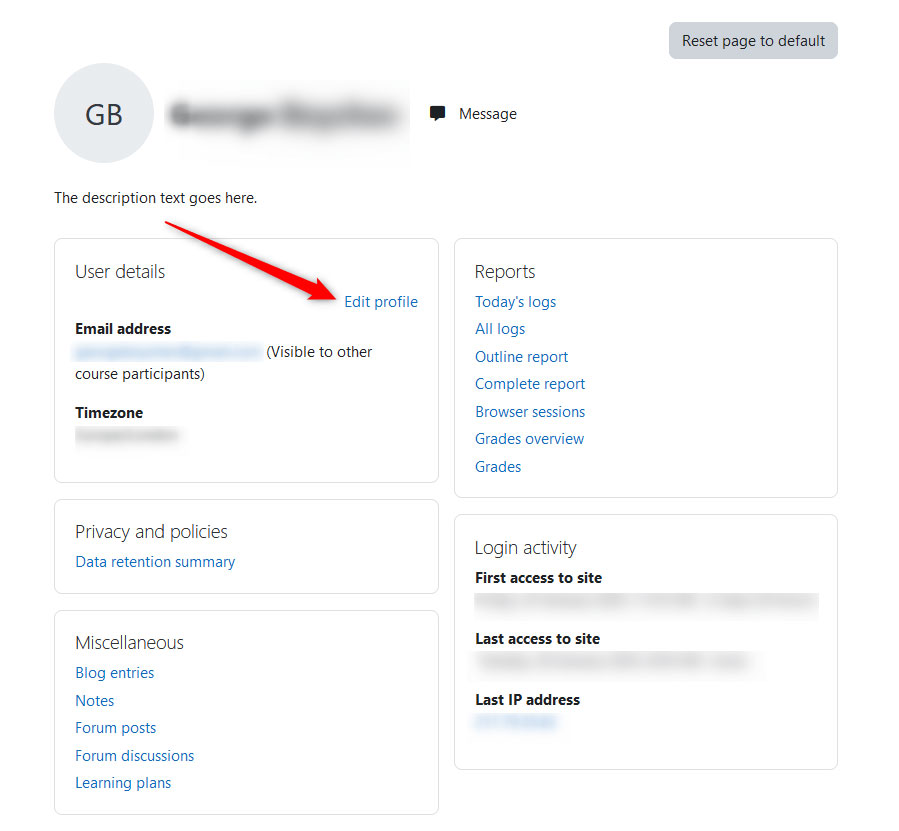Open the Notes page
Screen dimensions: 899x831
pyautogui.click(x=94, y=700)
